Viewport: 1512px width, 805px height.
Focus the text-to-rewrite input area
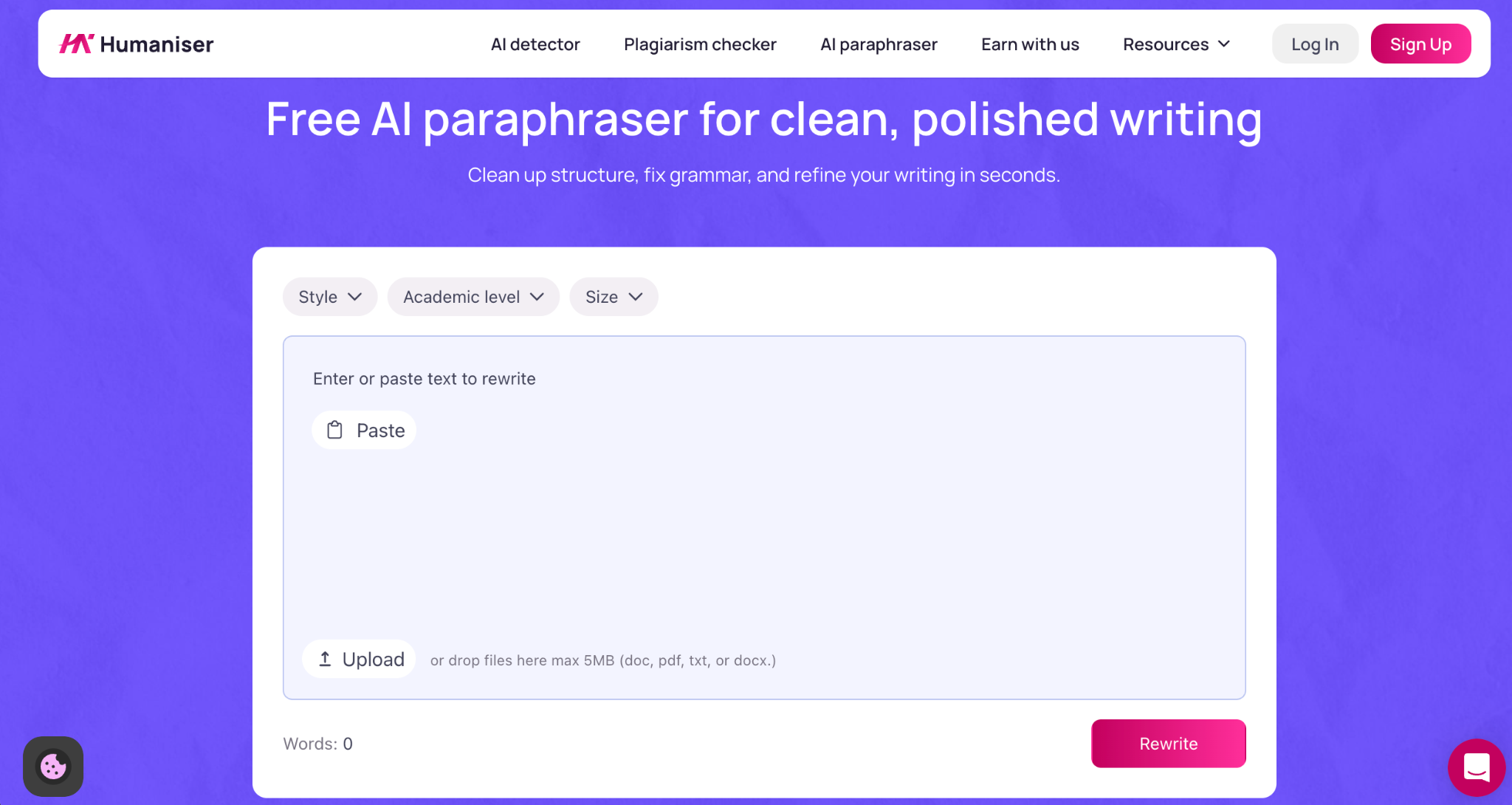[x=764, y=532]
